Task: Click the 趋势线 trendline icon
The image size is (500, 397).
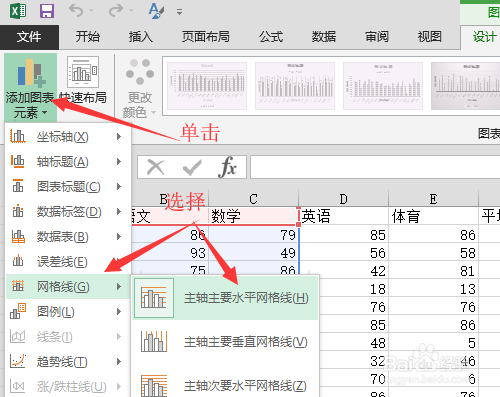Action: coord(18,361)
